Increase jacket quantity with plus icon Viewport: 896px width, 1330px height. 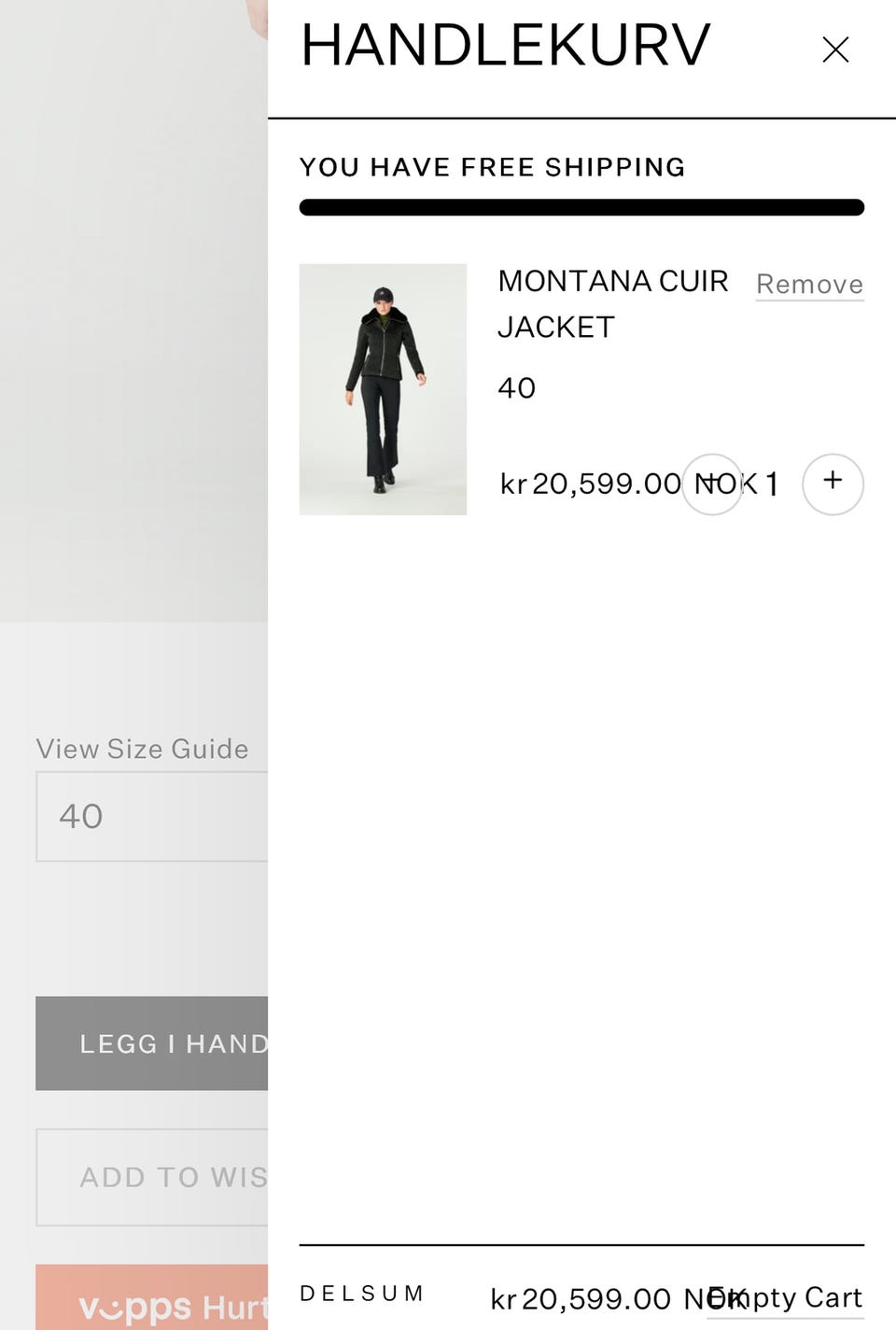point(833,483)
